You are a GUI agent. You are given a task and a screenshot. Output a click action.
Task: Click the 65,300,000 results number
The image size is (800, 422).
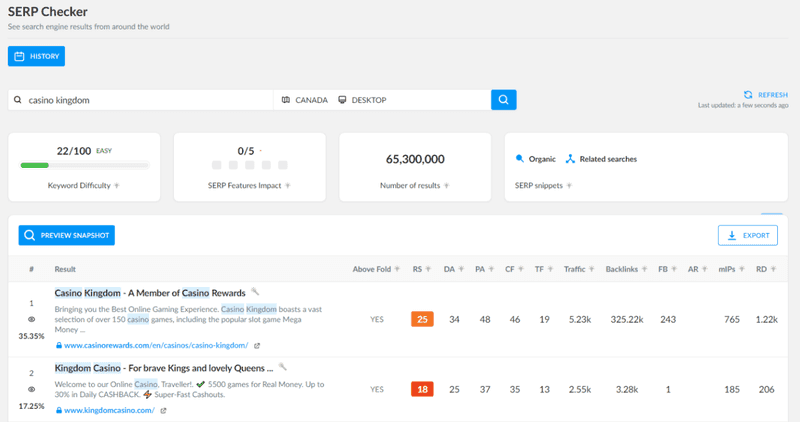(415, 159)
